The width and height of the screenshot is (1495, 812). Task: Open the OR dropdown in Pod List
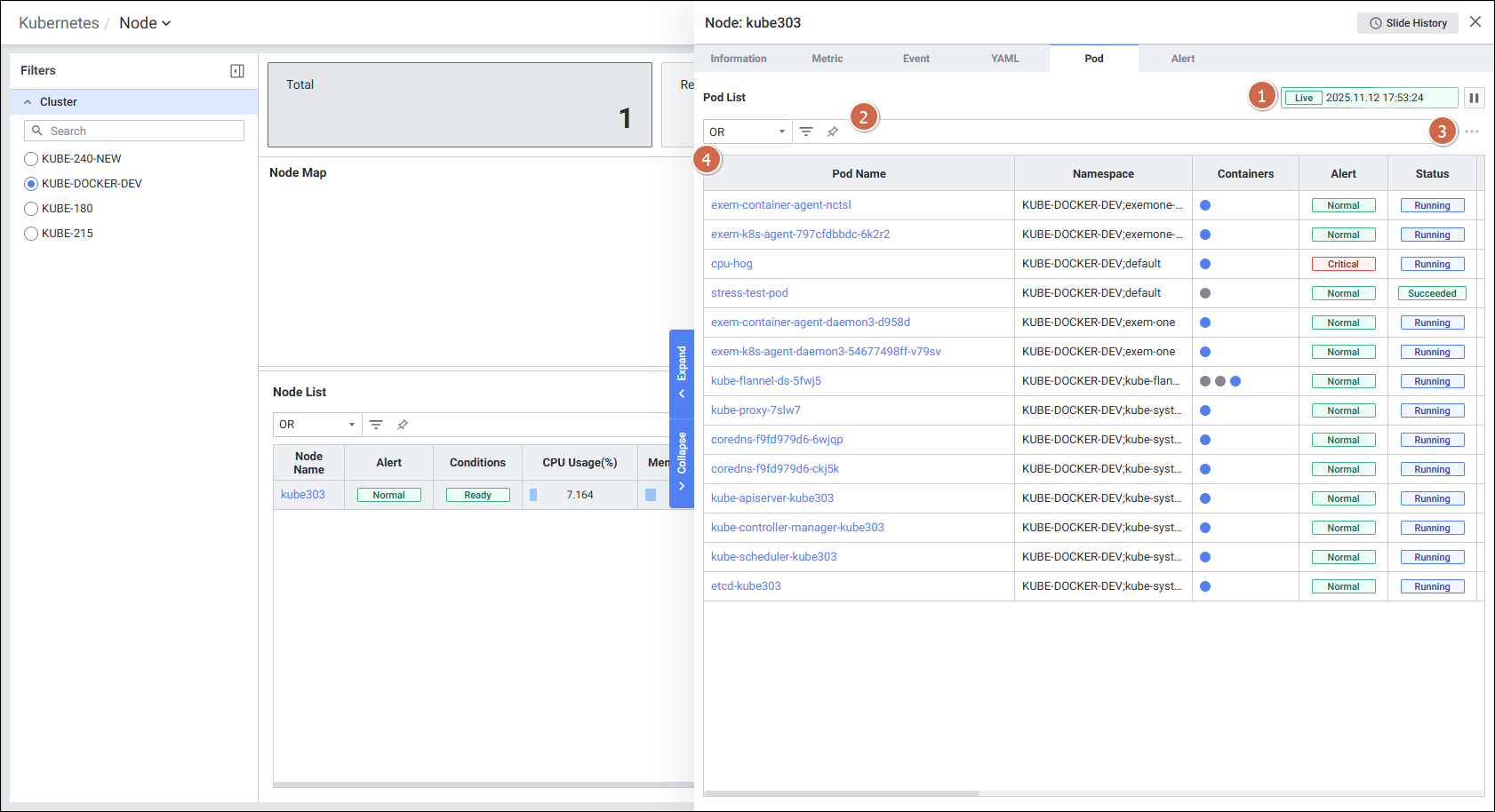[x=747, y=131]
